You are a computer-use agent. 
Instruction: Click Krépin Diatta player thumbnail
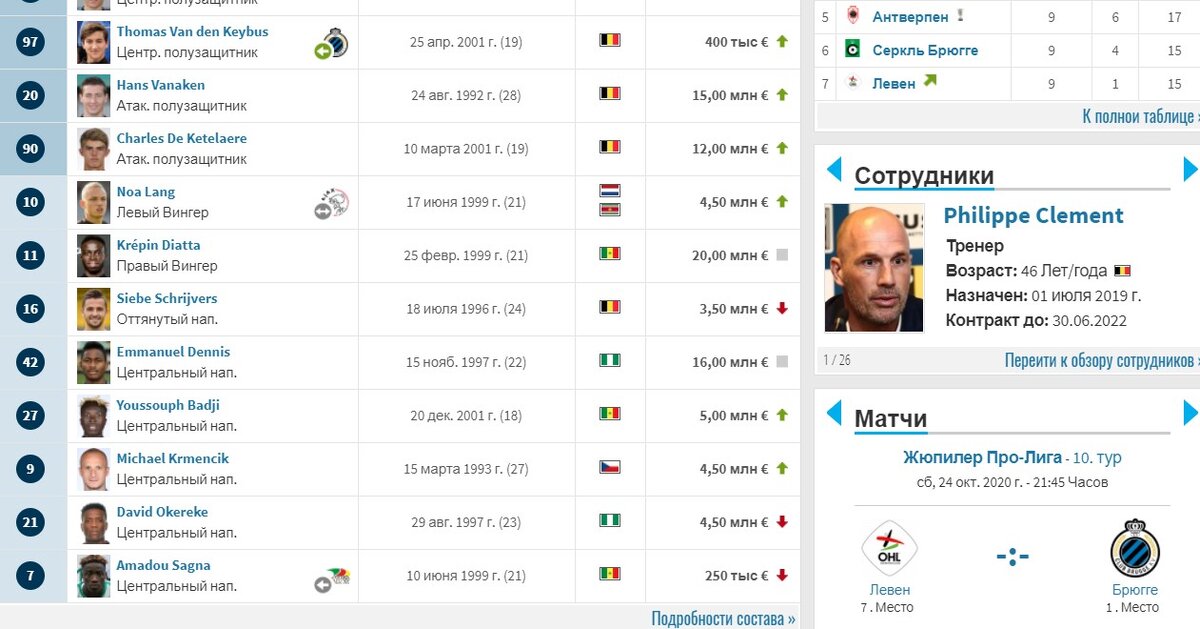[x=94, y=256]
